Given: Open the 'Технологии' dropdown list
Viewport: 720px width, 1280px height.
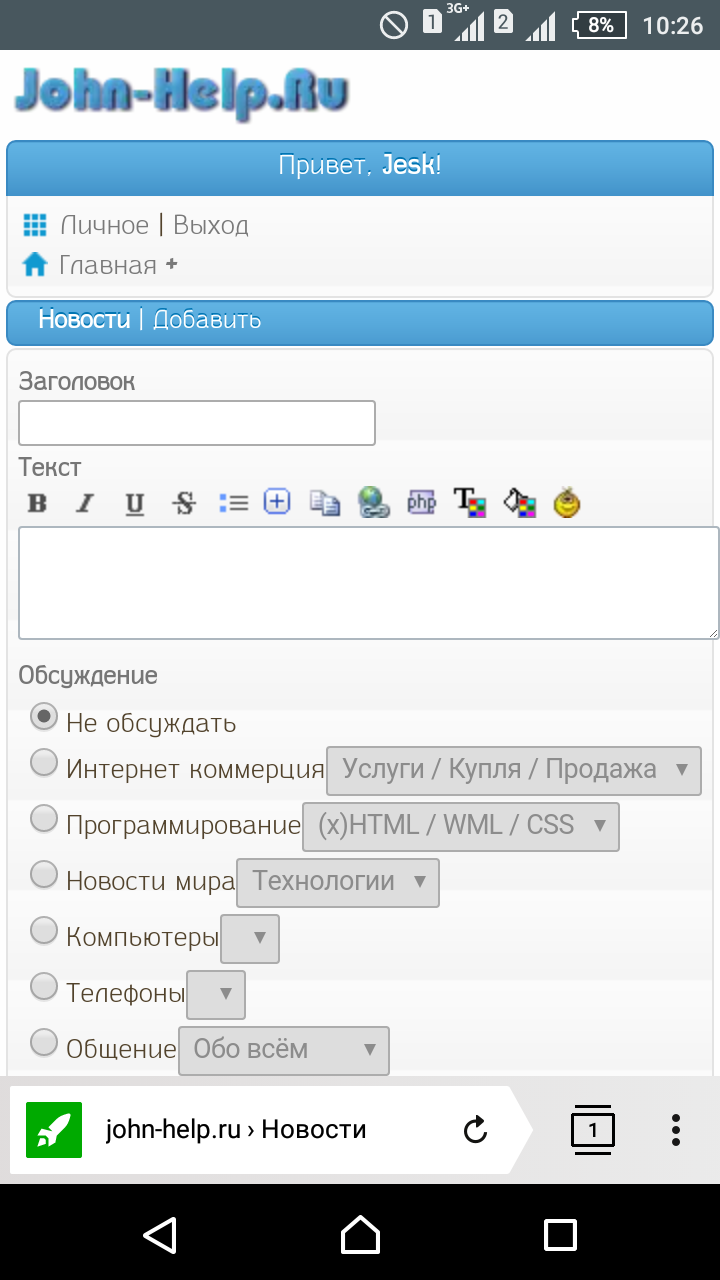Looking at the screenshot, I should [338, 882].
